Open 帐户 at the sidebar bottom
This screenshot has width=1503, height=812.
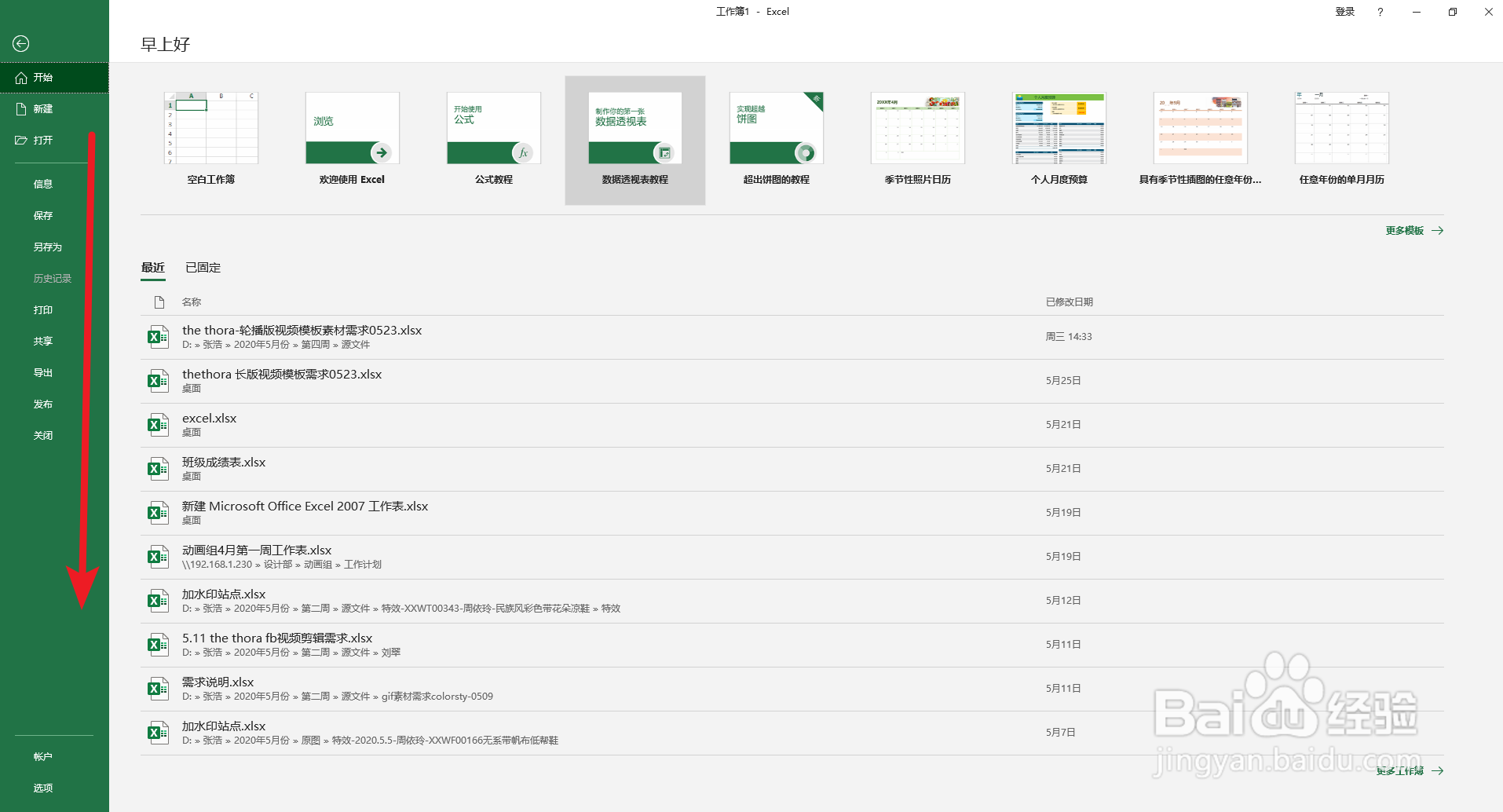43,757
